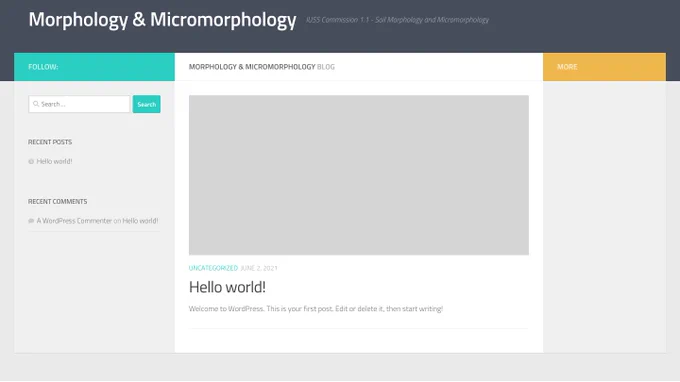The image size is (680, 382).
Task: Click the 'Morphology & Micromorphology BLOG' heading
Action: tap(262, 67)
